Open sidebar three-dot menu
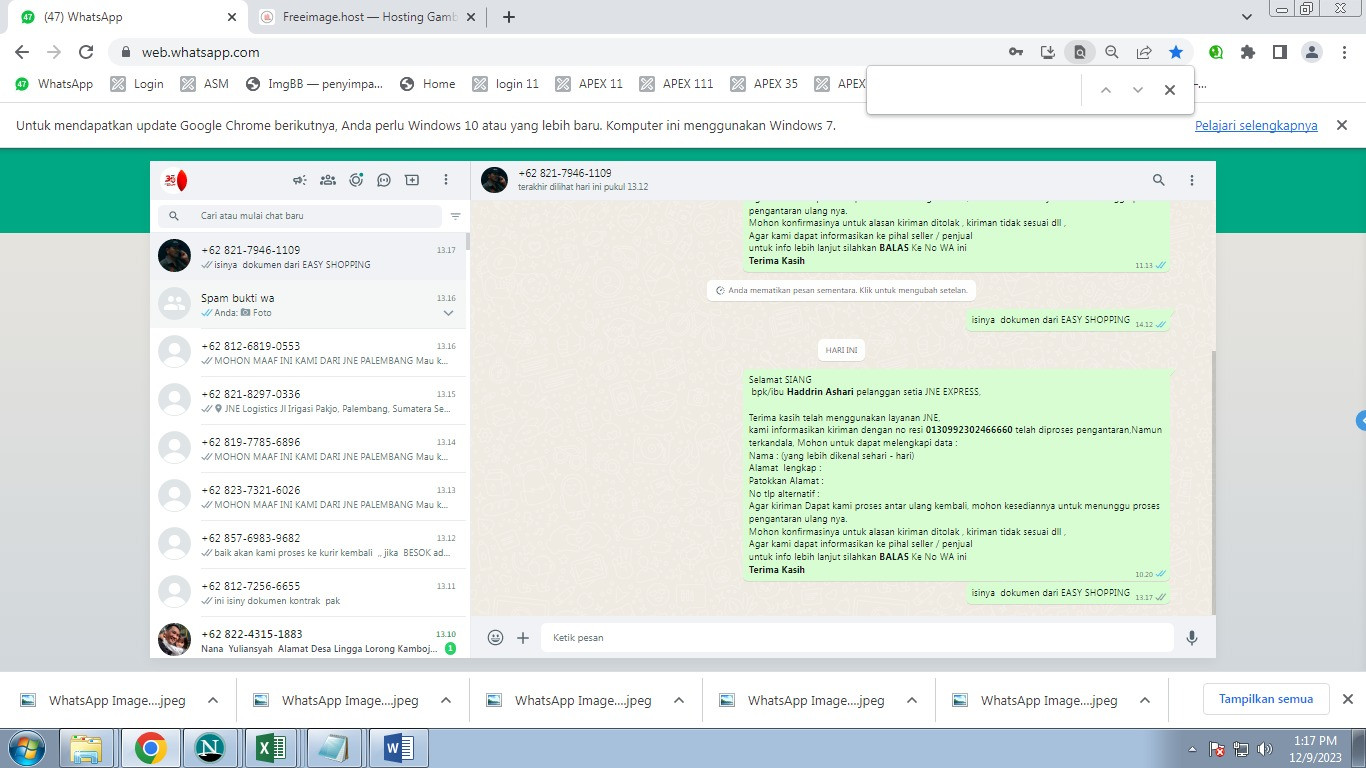 (x=446, y=180)
